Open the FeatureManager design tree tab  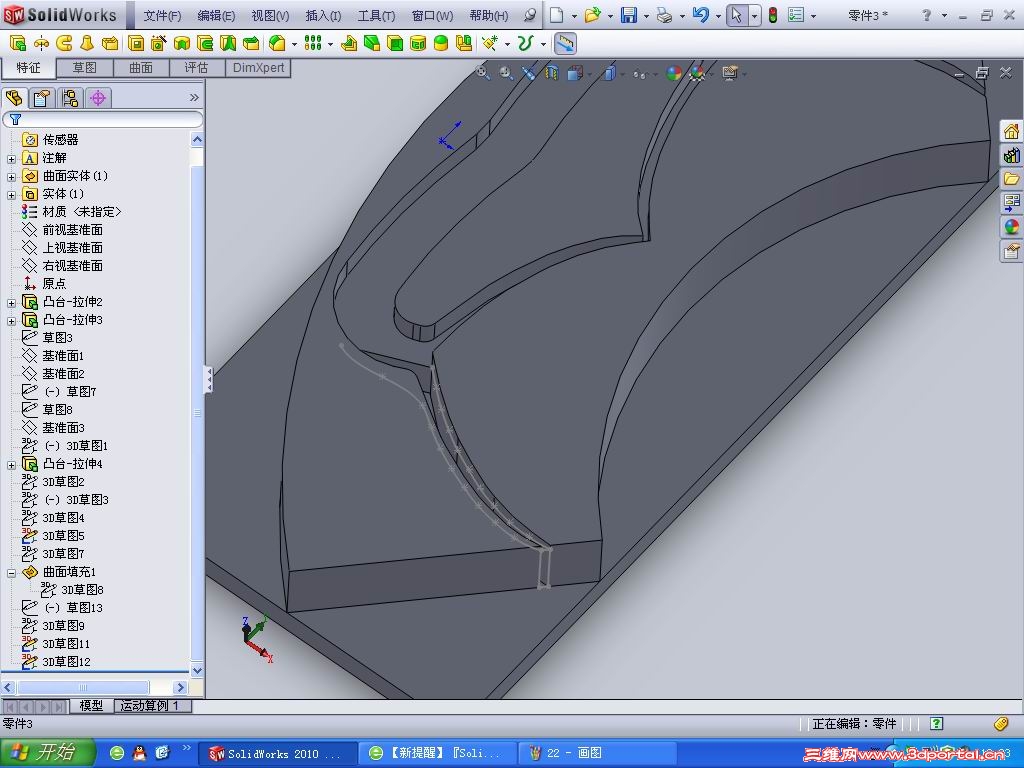click(x=14, y=98)
